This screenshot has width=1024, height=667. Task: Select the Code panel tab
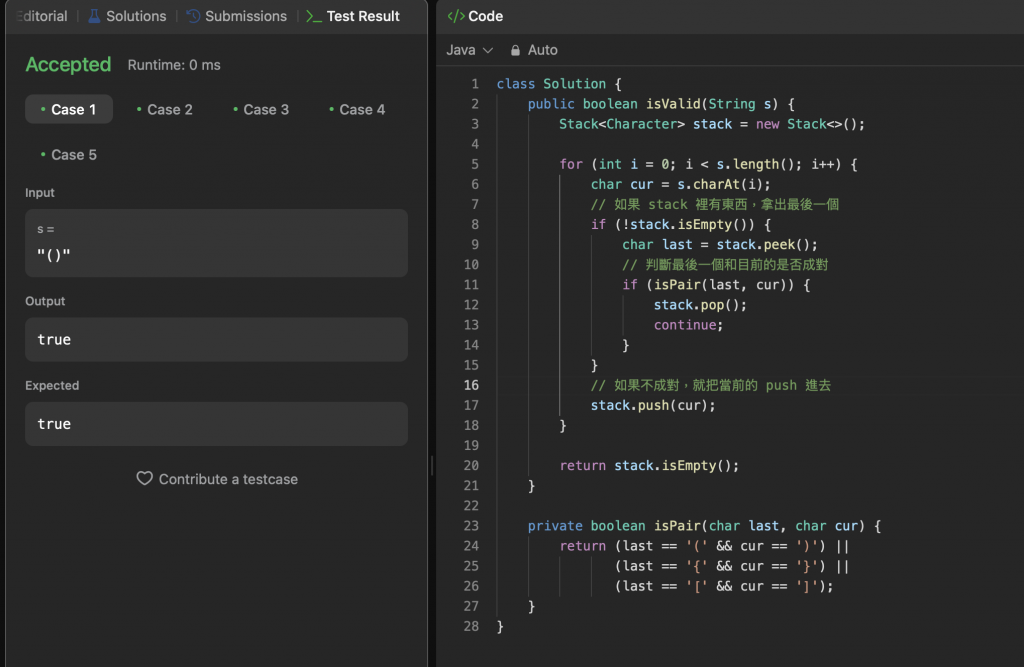[x=475, y=16]
